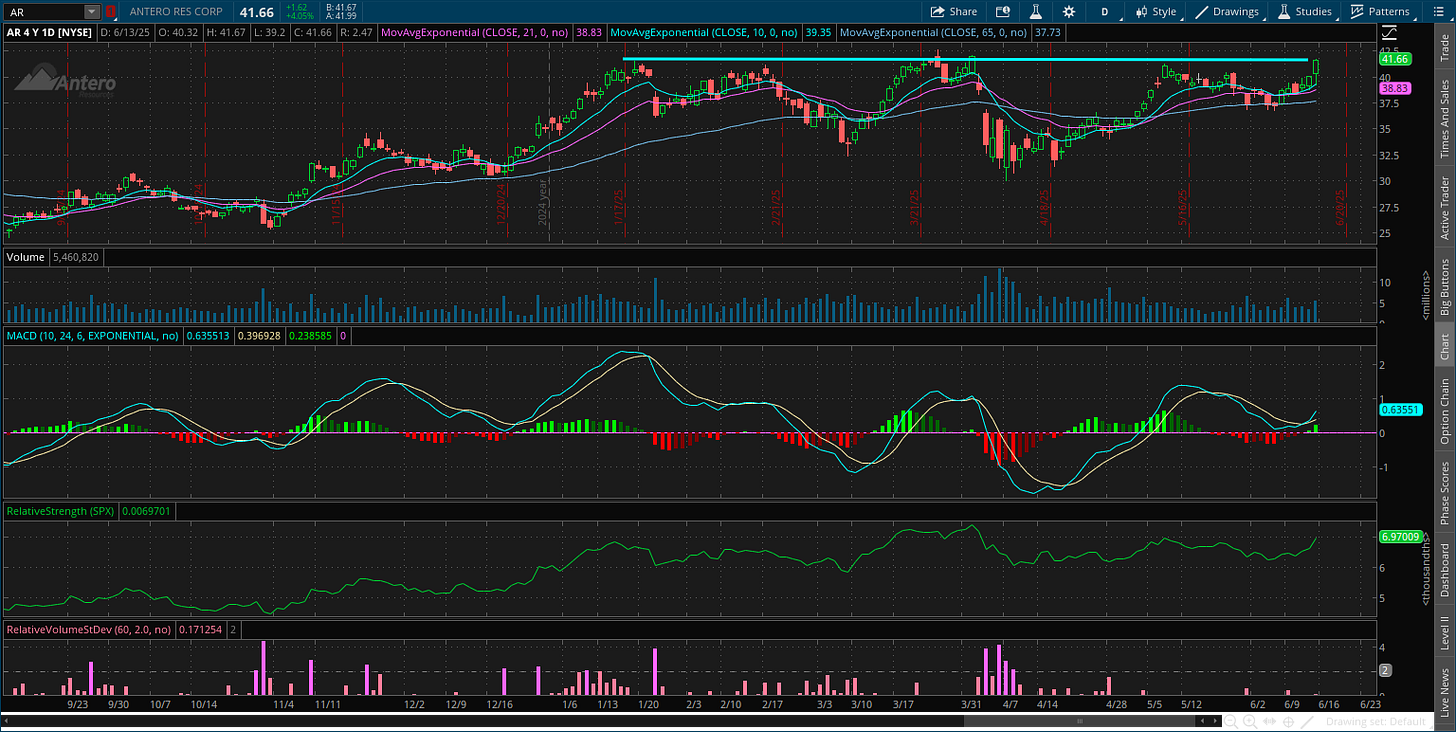Screen dimensions: 1456x732
Task: Click the trendline drawing tool icon
Action: 1309,721
